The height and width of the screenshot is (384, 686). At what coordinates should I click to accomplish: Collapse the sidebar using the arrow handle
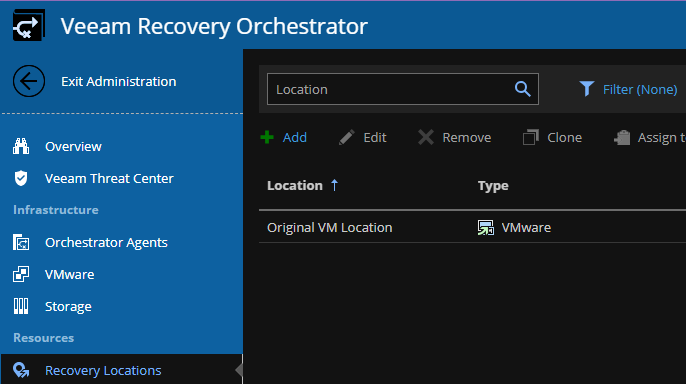tap(239, 370)
